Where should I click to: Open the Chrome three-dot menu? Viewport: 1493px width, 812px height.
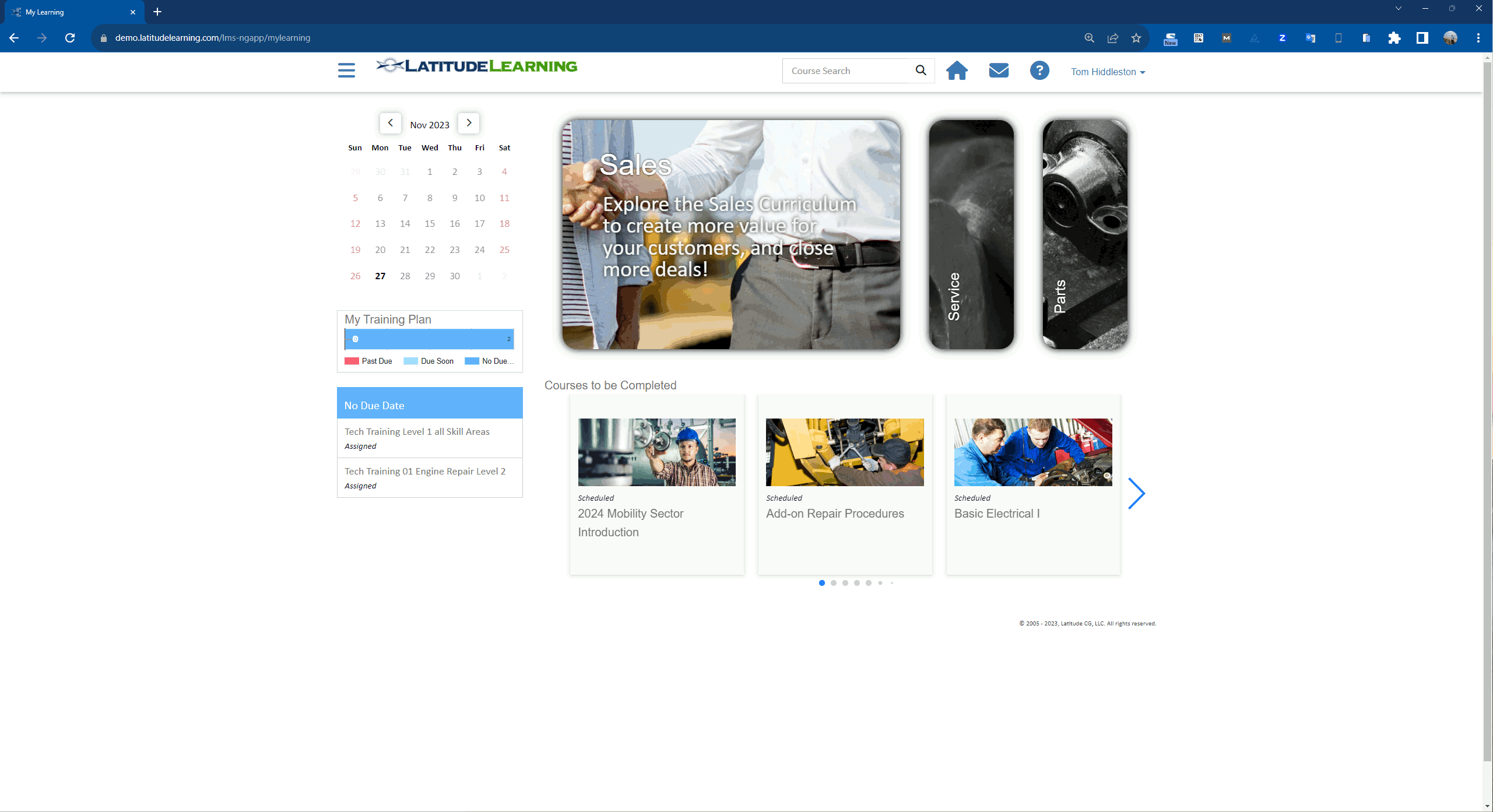pos(1478,38)
